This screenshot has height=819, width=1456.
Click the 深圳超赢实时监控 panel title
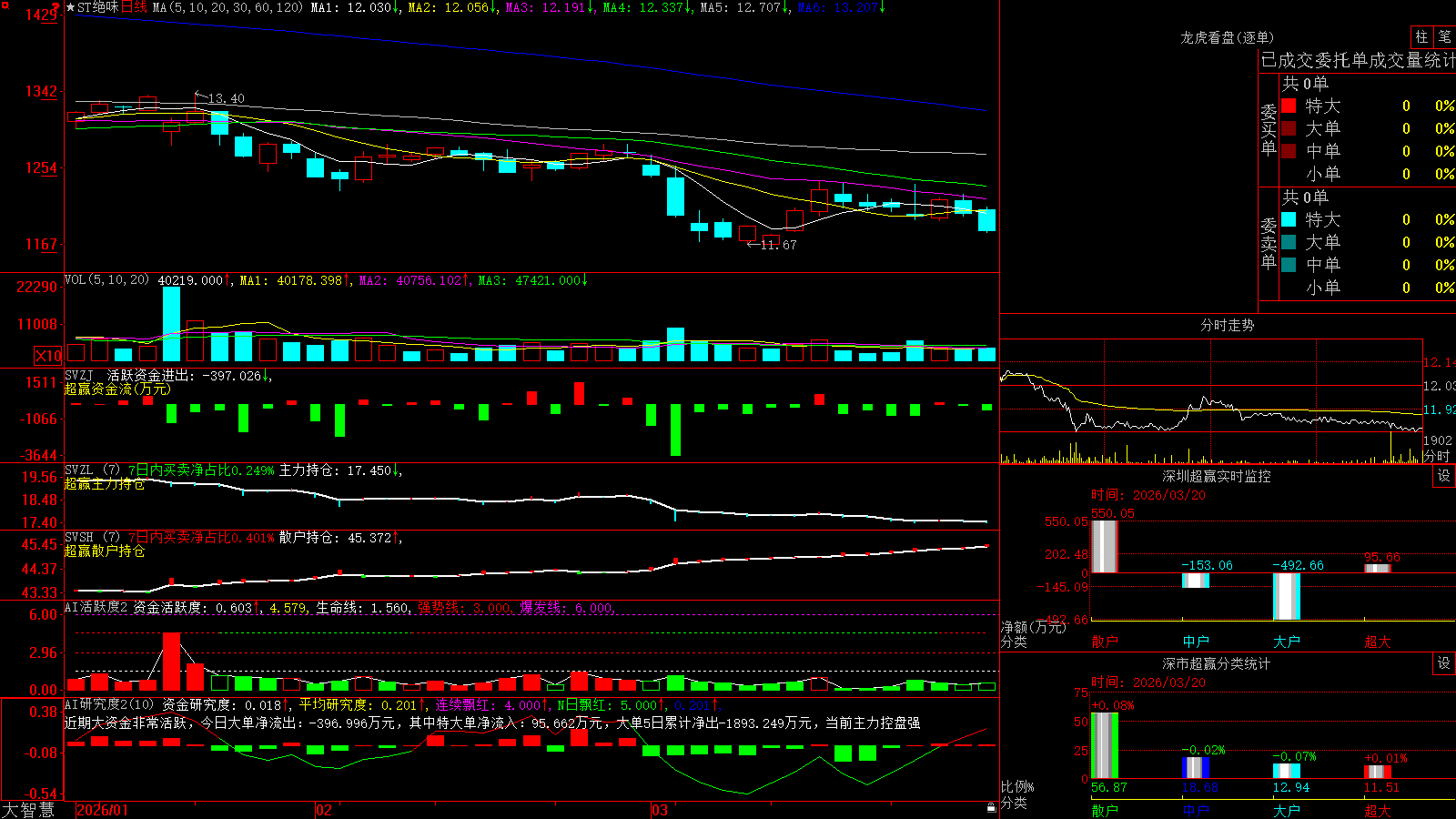point(1217,476)
